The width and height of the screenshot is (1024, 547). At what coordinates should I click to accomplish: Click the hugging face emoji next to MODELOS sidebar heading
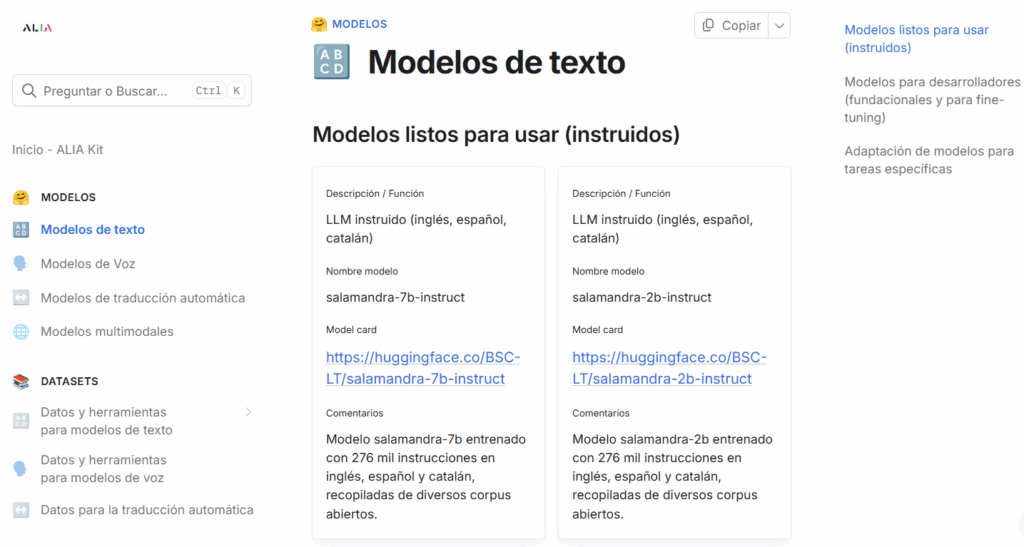coord(21,198)
